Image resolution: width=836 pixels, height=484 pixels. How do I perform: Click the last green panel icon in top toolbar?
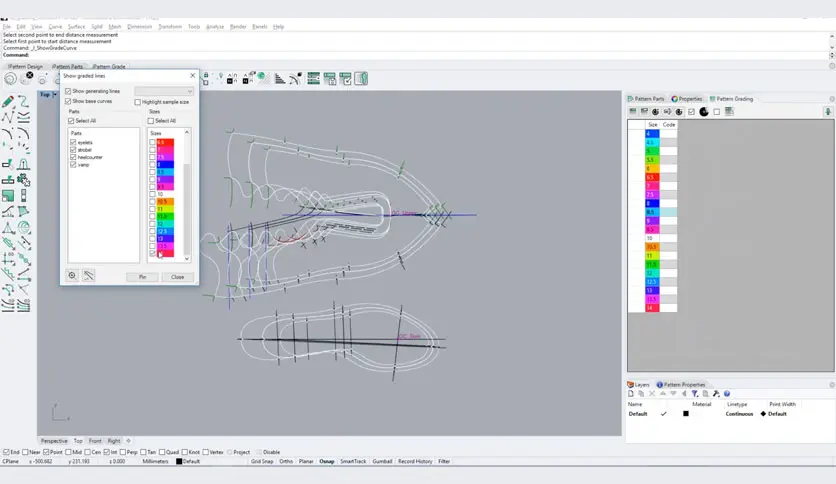pos(361,78)
